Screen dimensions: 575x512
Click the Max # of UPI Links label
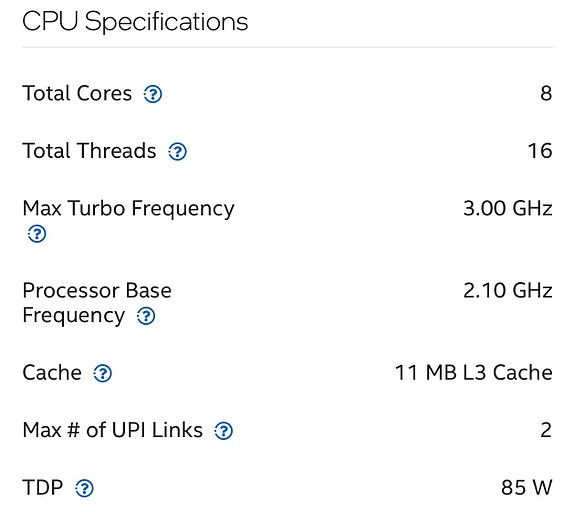tap(112, 430)
